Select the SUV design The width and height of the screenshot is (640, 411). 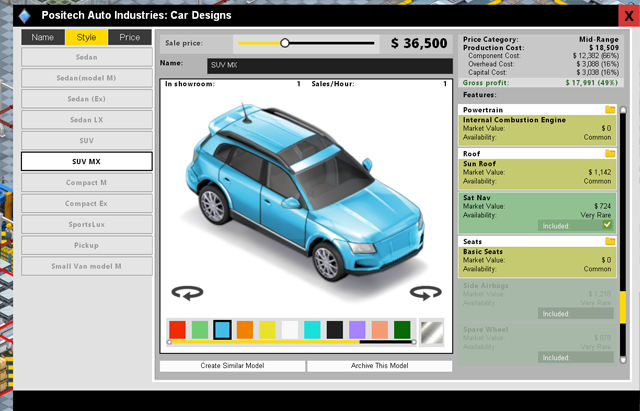coord(87,140)
